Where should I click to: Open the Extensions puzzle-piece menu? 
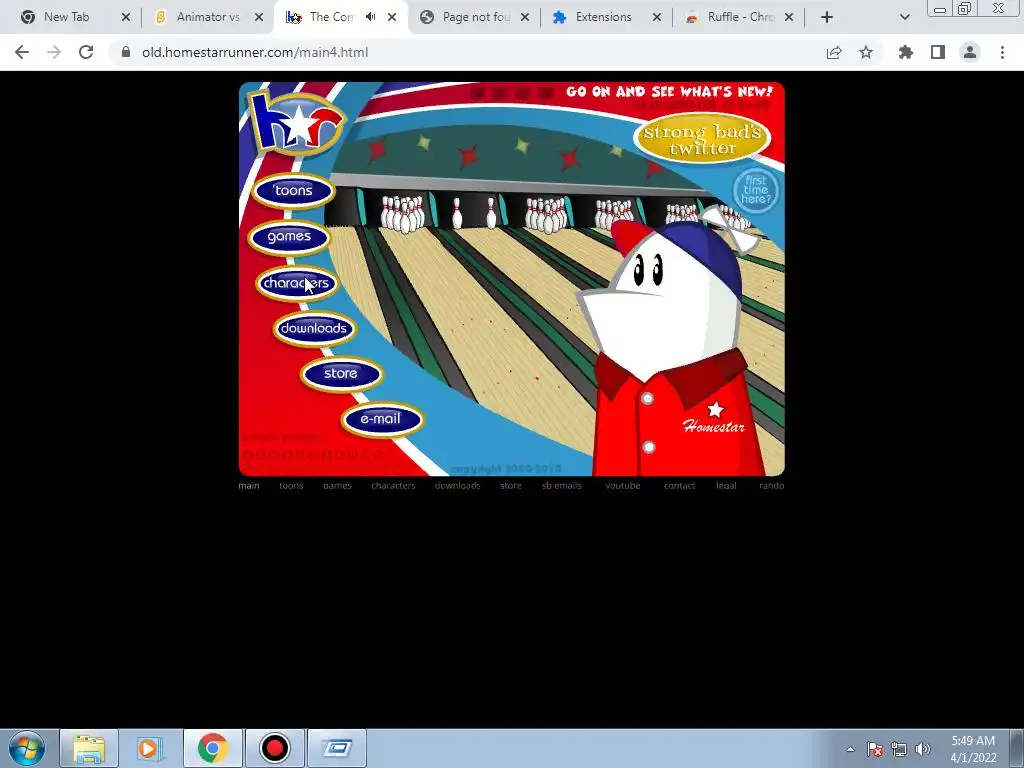pos(906,52)
